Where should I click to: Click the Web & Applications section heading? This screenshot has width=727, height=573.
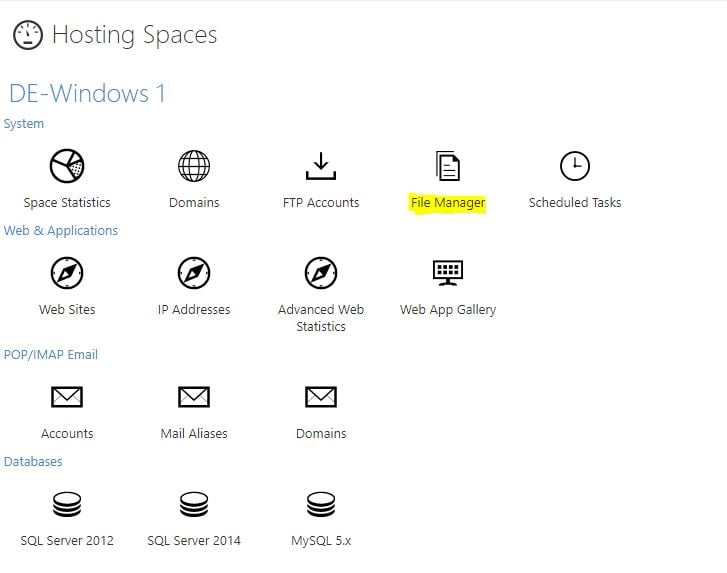click(x=61, y=230)
